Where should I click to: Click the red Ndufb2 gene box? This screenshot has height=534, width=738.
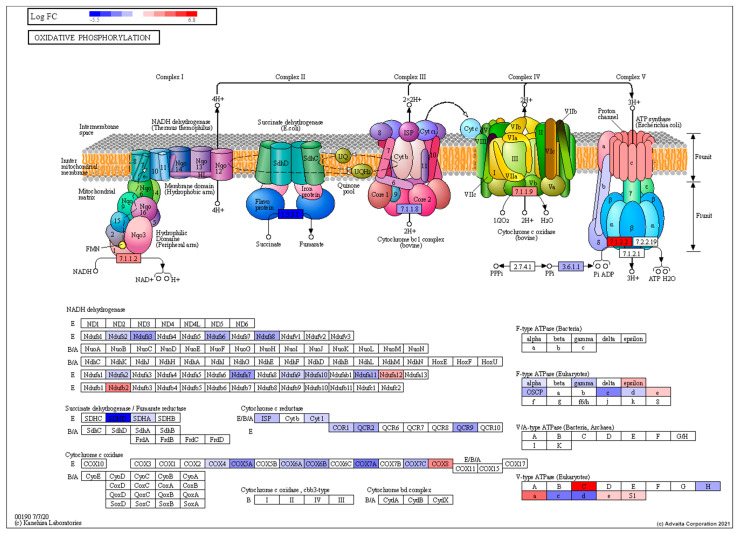coord(118,388)
